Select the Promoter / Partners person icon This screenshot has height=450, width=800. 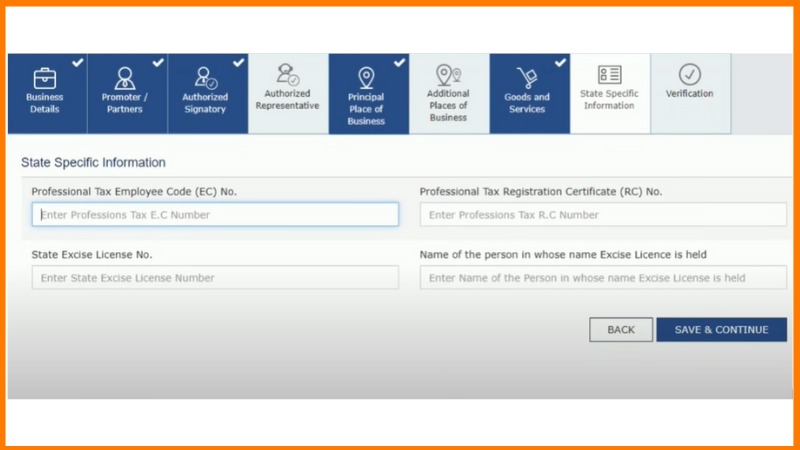coord(124,78)
